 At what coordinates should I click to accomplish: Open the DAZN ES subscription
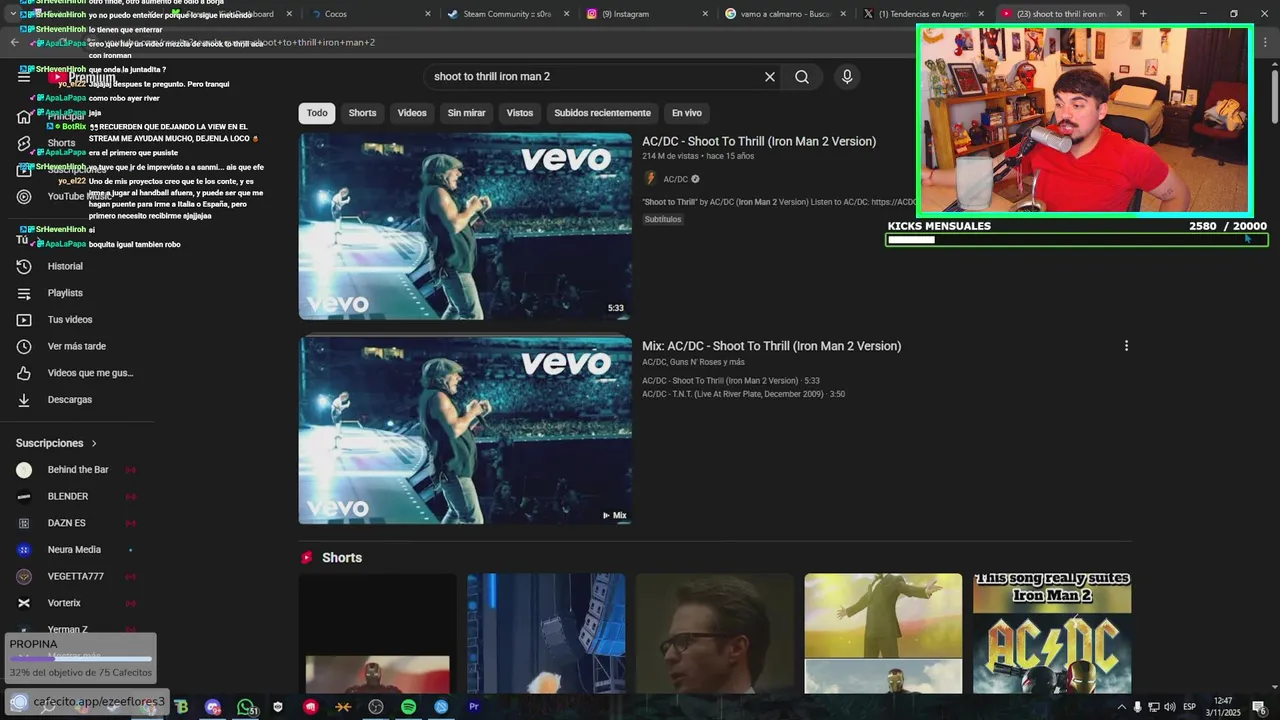[66, 523]
